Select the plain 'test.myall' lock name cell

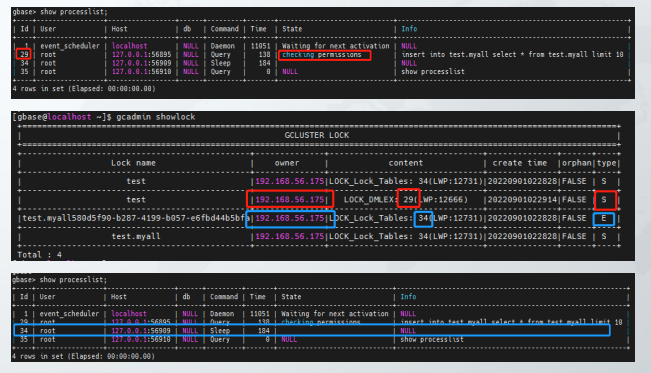tap(136, 236)
